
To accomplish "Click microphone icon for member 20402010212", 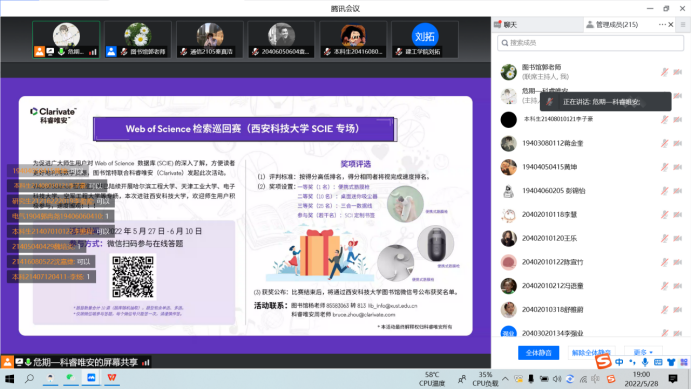I will [664, 286].
